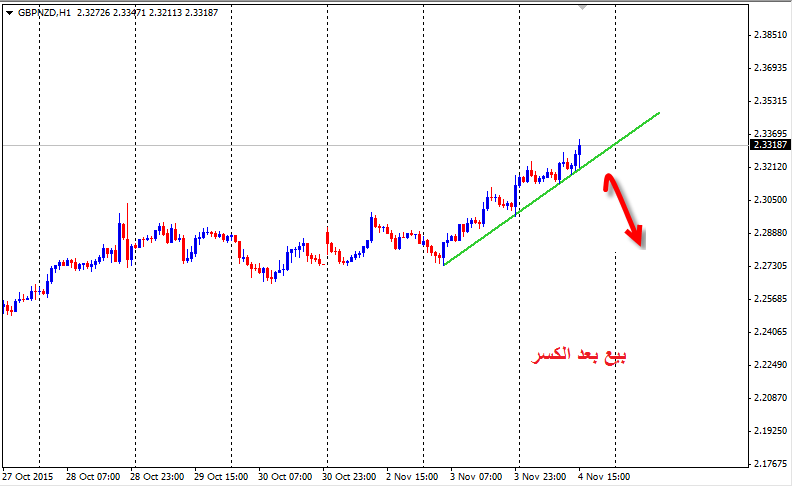
Task: Select the red Arabic text label بيع بعد الكسر
Action: pos(579,355)
